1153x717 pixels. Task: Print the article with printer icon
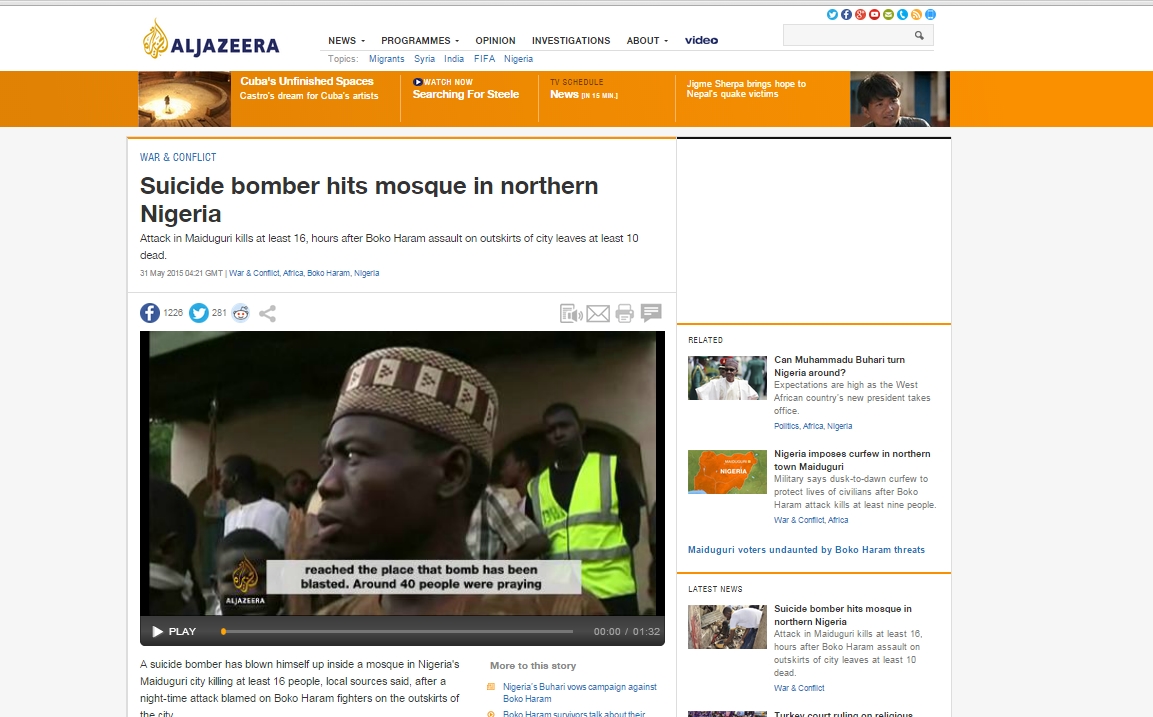[624, 314]
